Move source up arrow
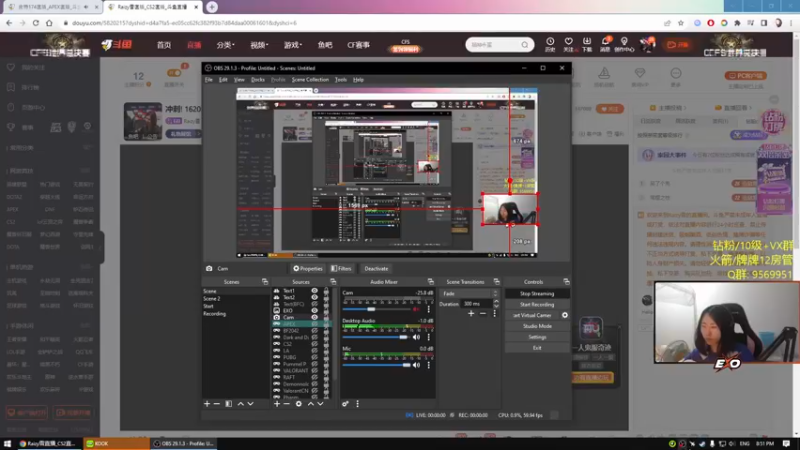The width and height of the screenshot is (800, 450). click(310, 404)
